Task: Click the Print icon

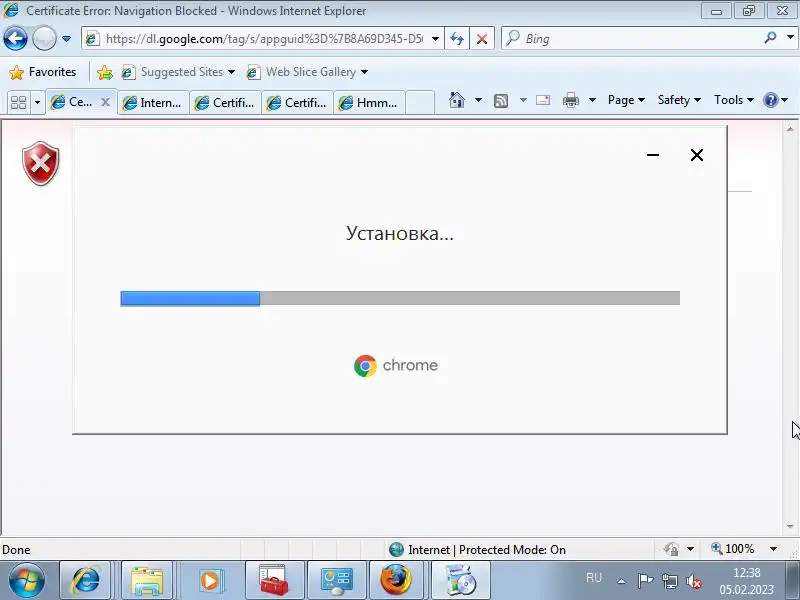Action: [571, 100]
